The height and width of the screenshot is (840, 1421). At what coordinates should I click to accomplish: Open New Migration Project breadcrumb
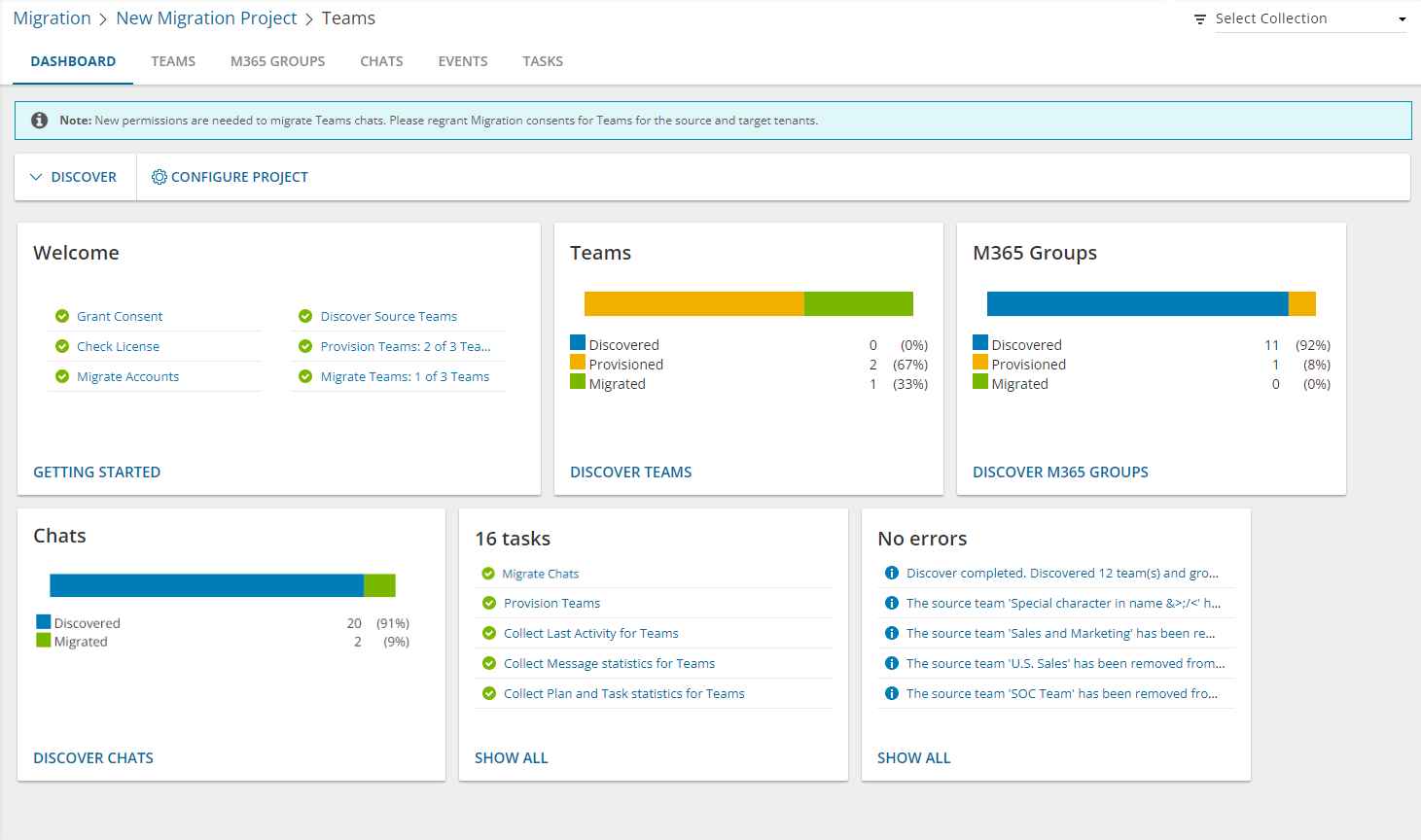pos(206,18)
